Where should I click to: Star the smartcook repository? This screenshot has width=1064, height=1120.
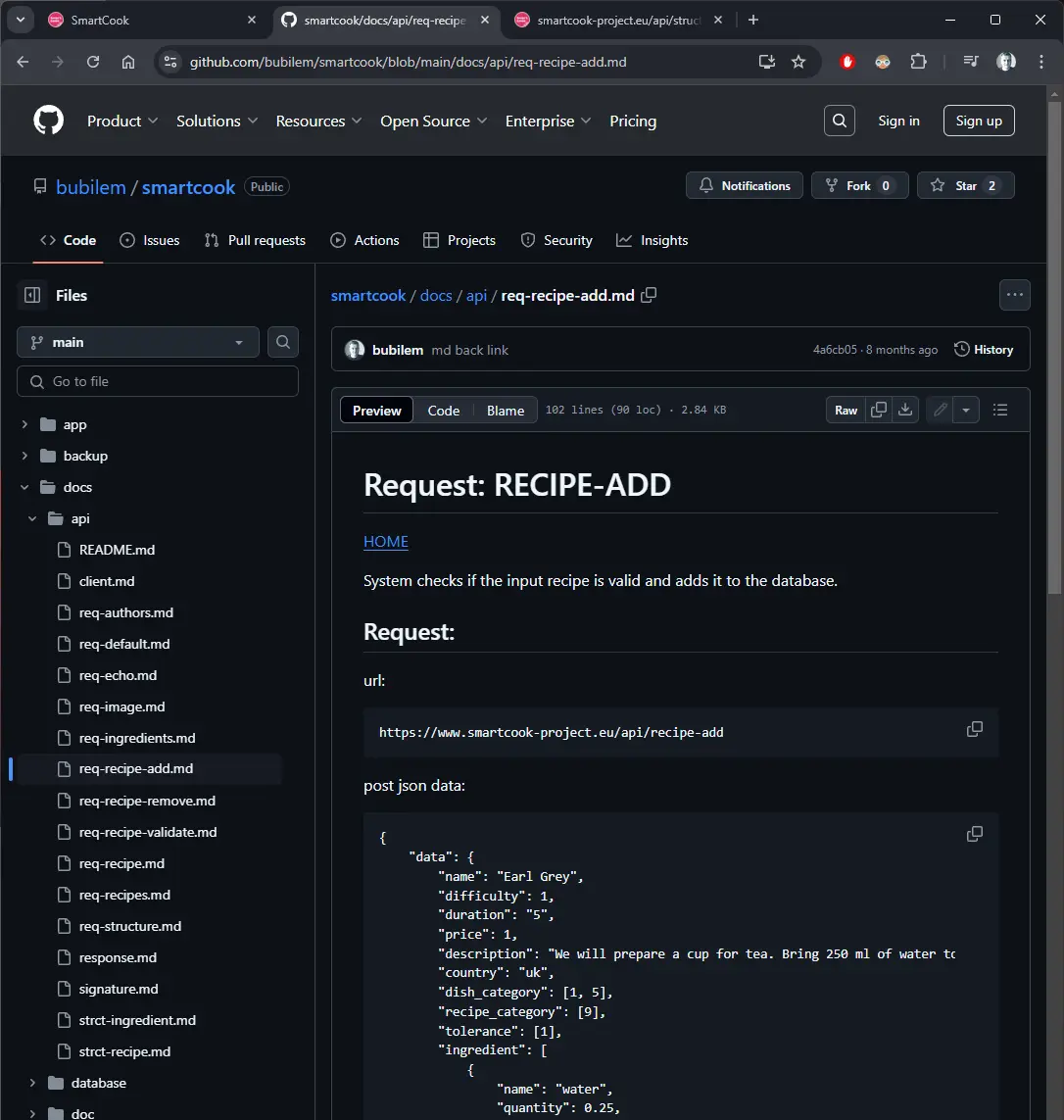click(x=965, y=186)
